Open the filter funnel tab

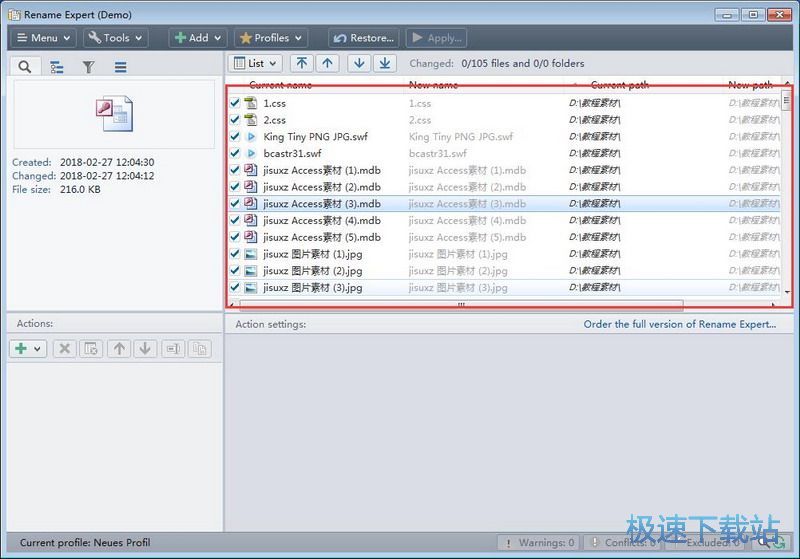tap(88, 67)
